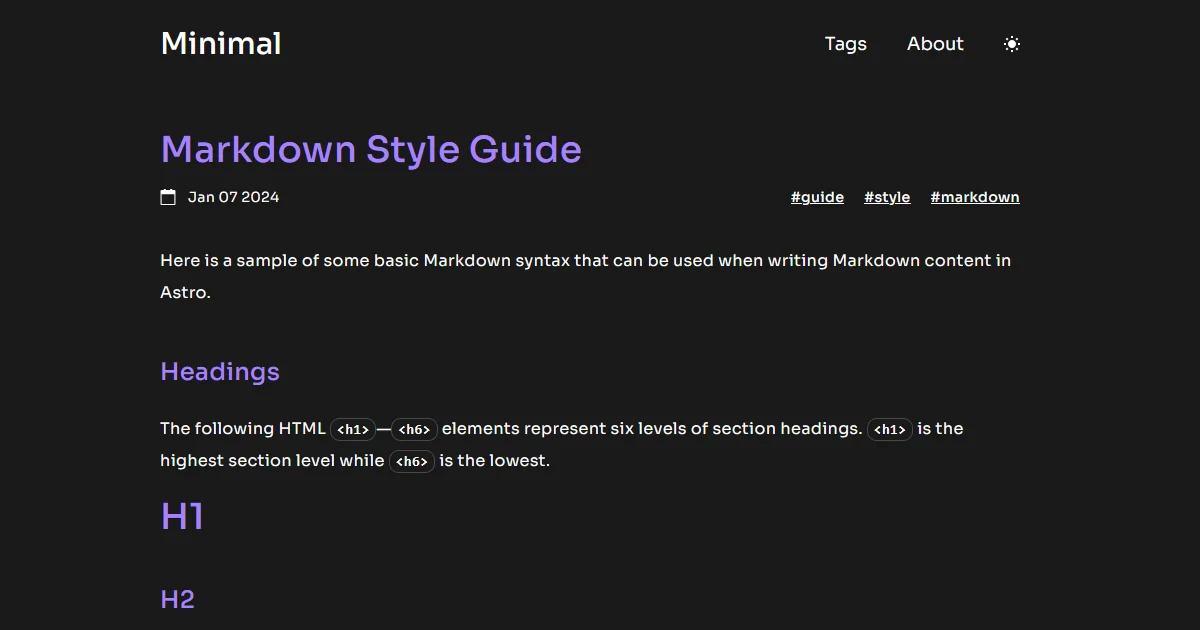Click the Headings section heading
This screenshot has height=630, width=1200.
coord(220,372)
